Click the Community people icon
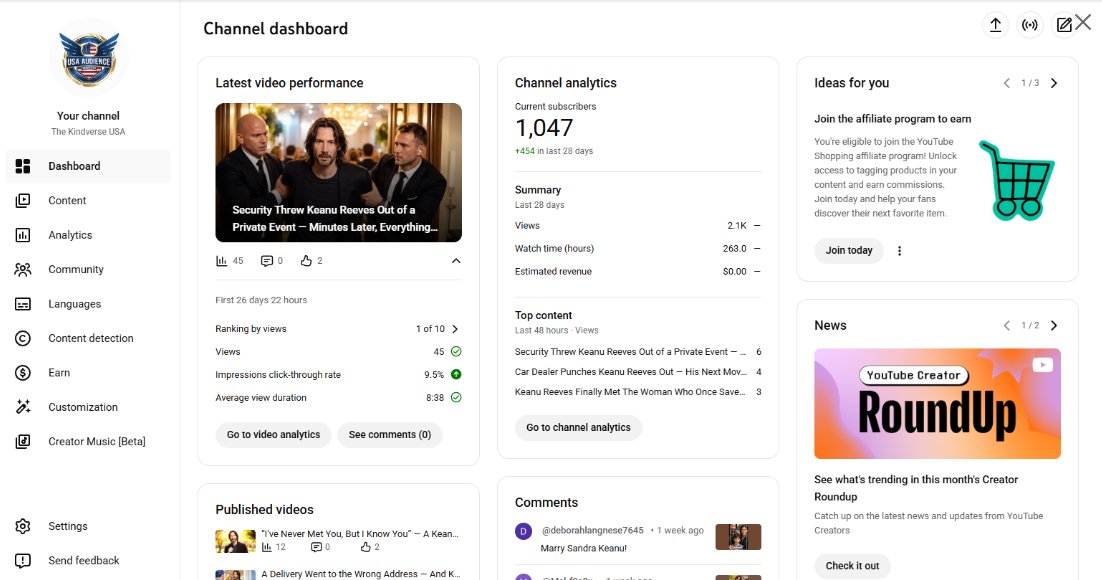Screen dimensions: 1102x580 coord(22,269)
